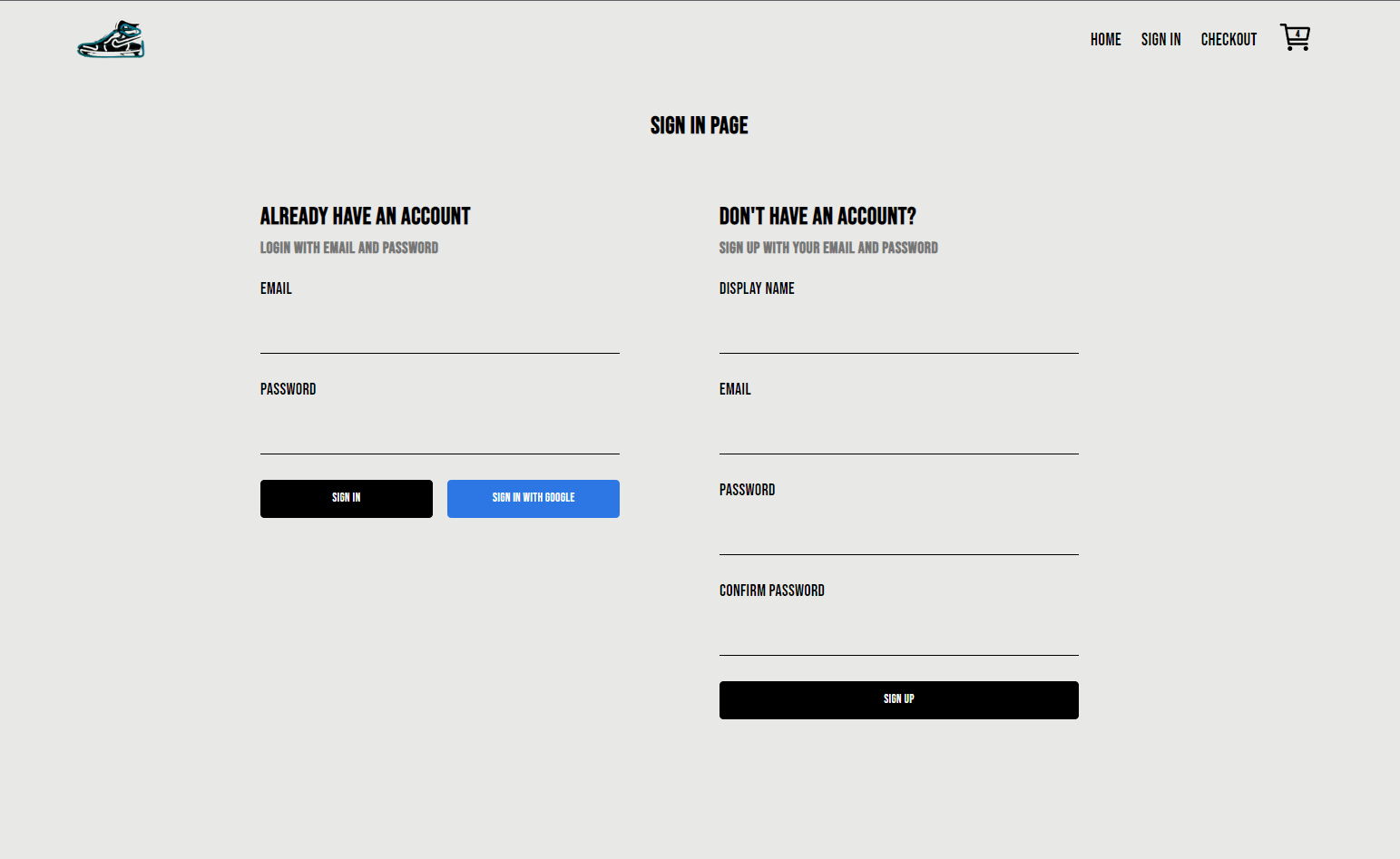1400x859 pixels.
Task: Click the cart item count badge
Action: (x=1297, y=34)
